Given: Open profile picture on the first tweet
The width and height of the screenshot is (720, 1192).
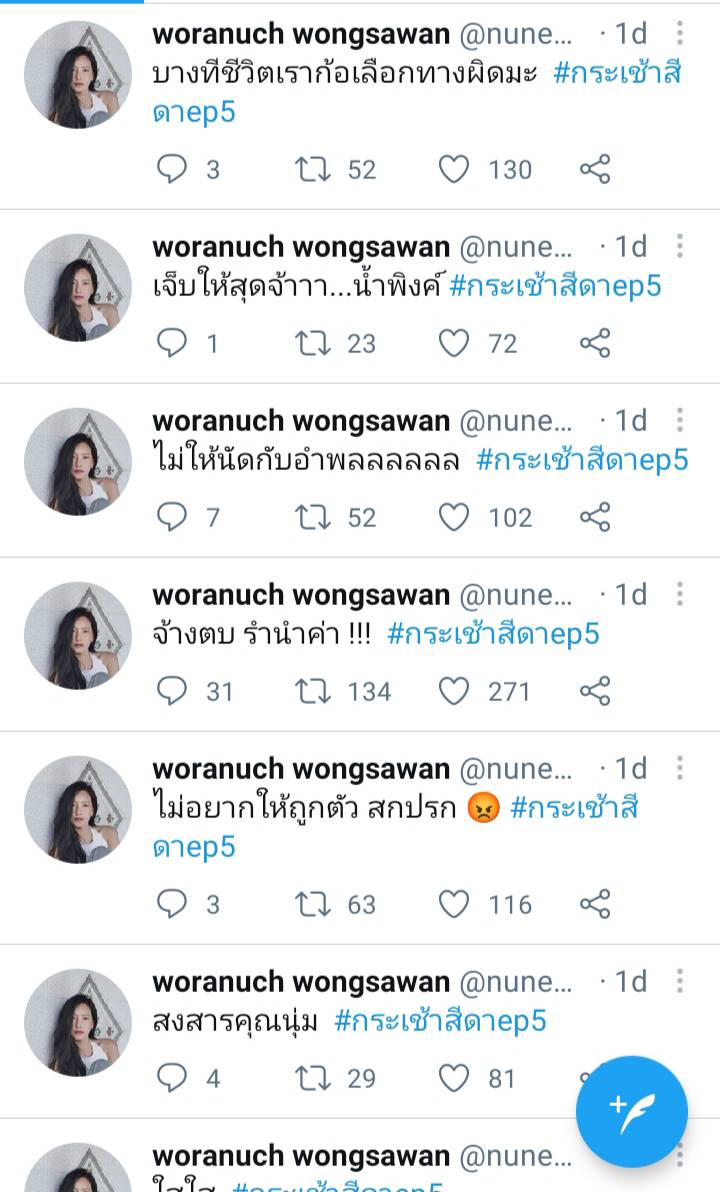Looking at the screenshot, I should [x=78, y=74].
